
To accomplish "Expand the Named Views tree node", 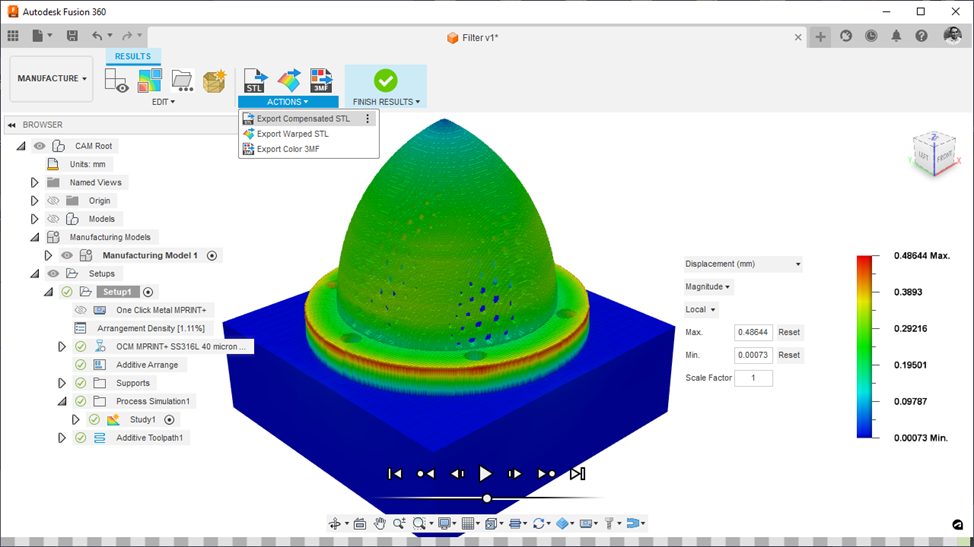I will coord(34,183).
